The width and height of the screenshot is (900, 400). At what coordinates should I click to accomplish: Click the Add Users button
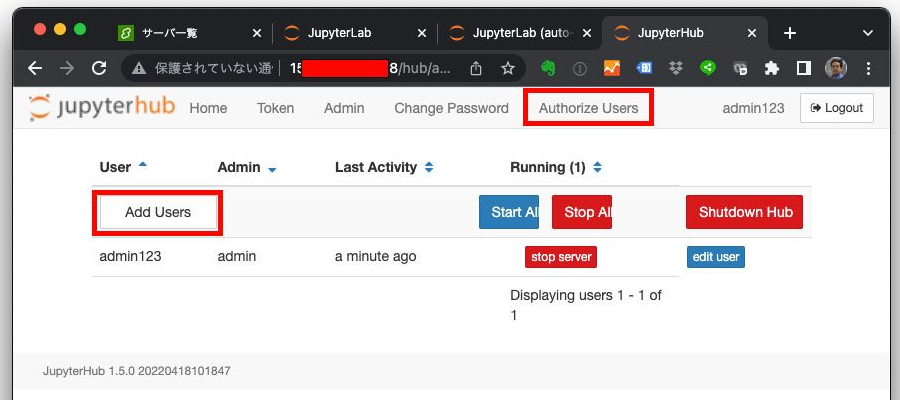[x=158, y=212]
